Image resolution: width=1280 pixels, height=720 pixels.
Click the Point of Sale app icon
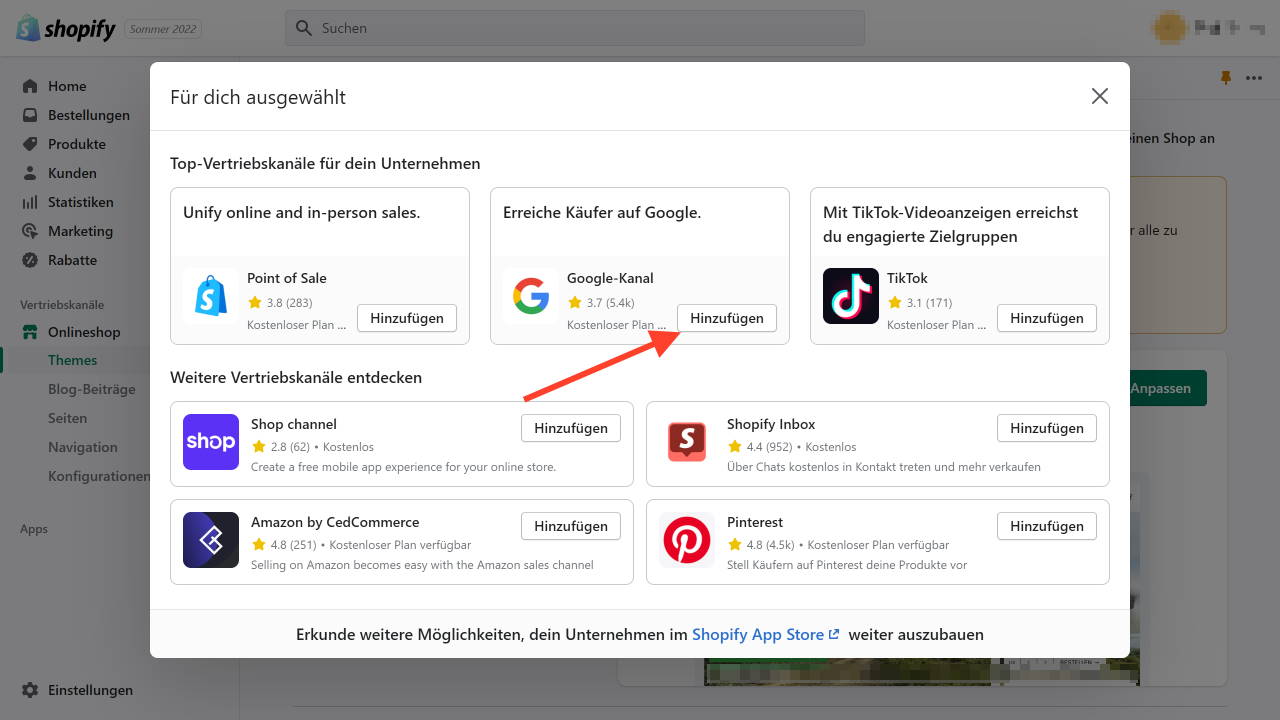[x=211, y=296]
